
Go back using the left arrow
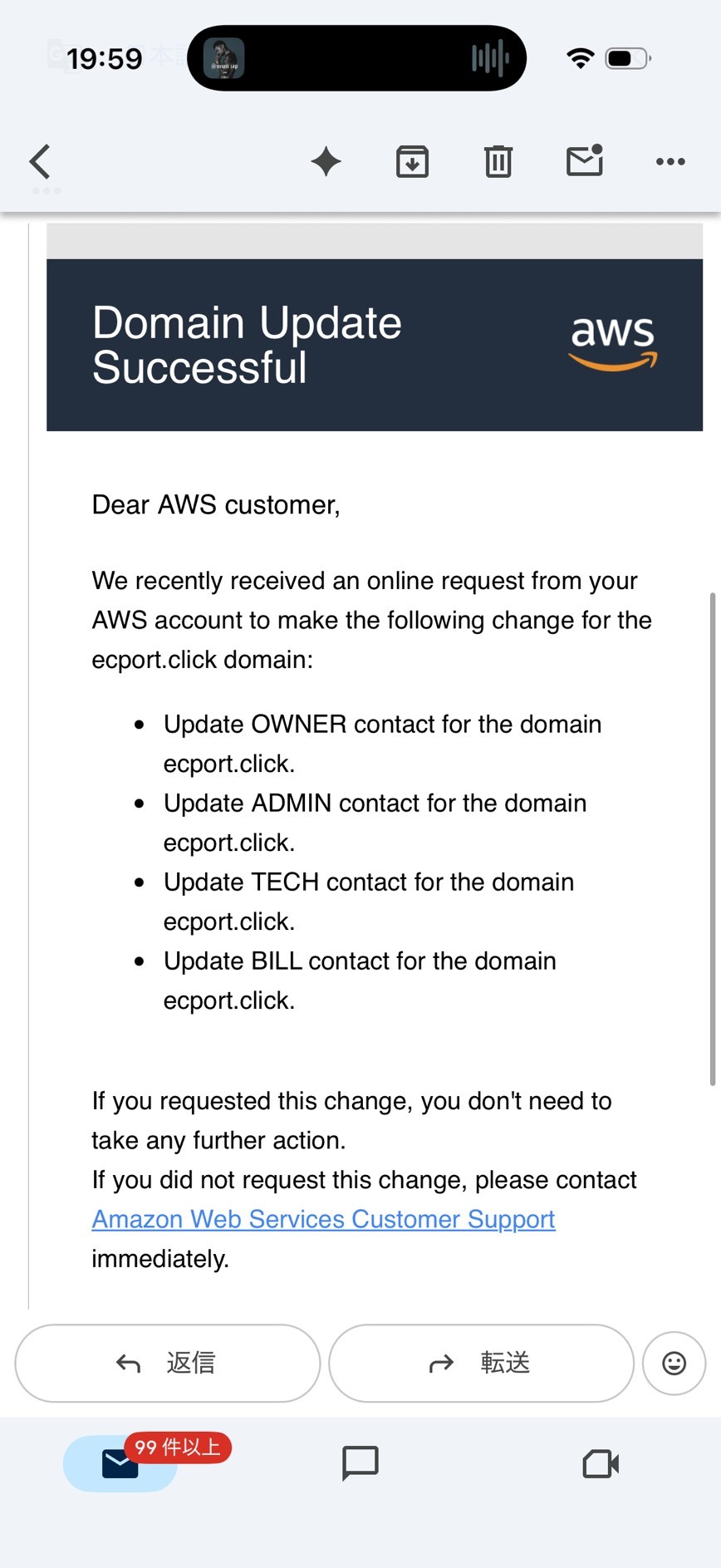(x=40, y=161)
